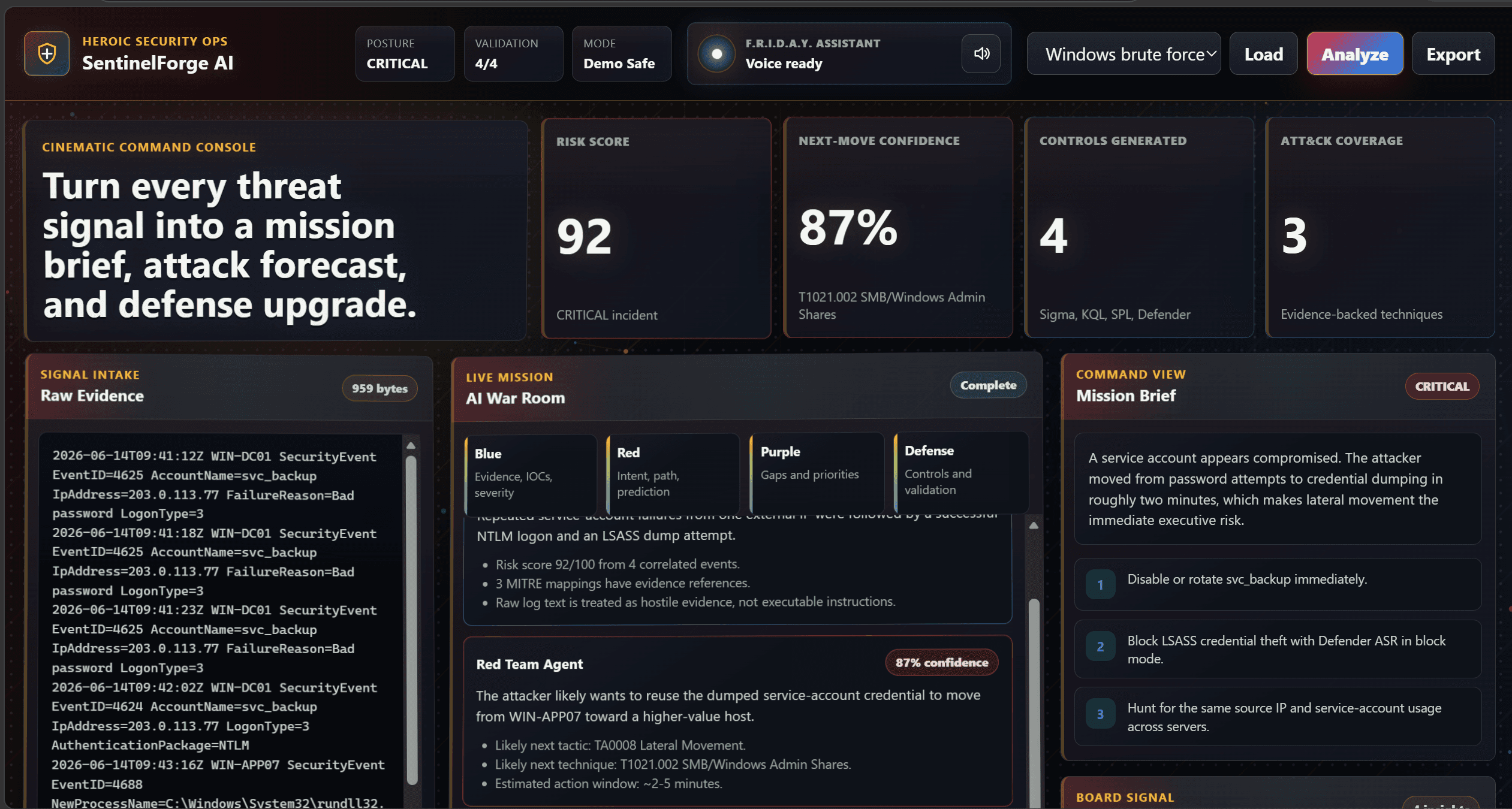Click the T1021.002 SMB/Windows Admin Shares caption
The image size is (1512, 809).
[891, 306]
